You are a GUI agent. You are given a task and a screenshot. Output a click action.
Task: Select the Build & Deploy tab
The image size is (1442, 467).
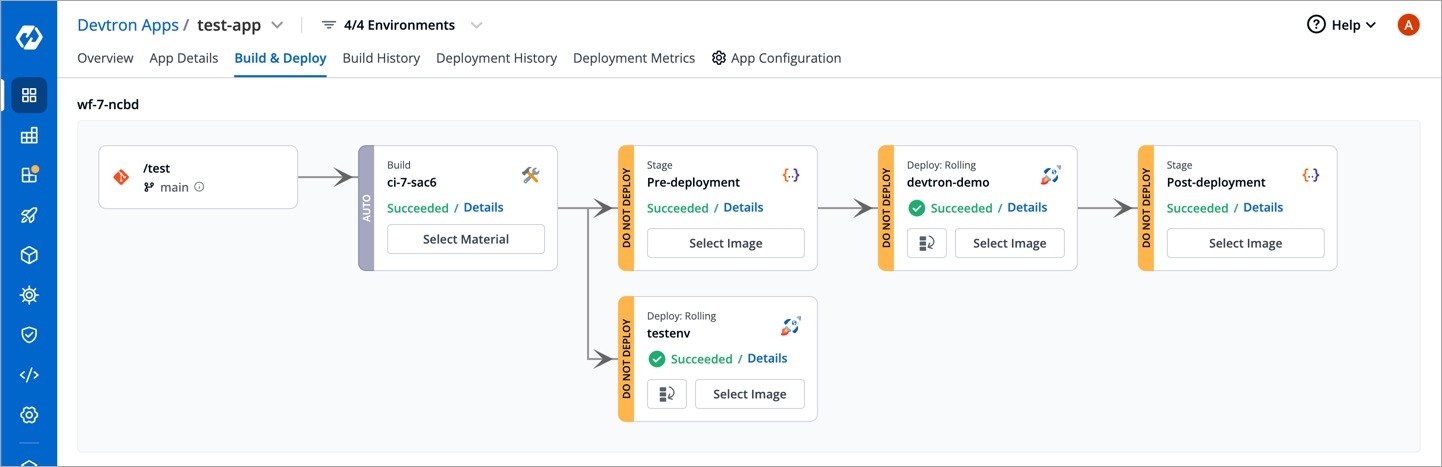(x=280, y=58)
